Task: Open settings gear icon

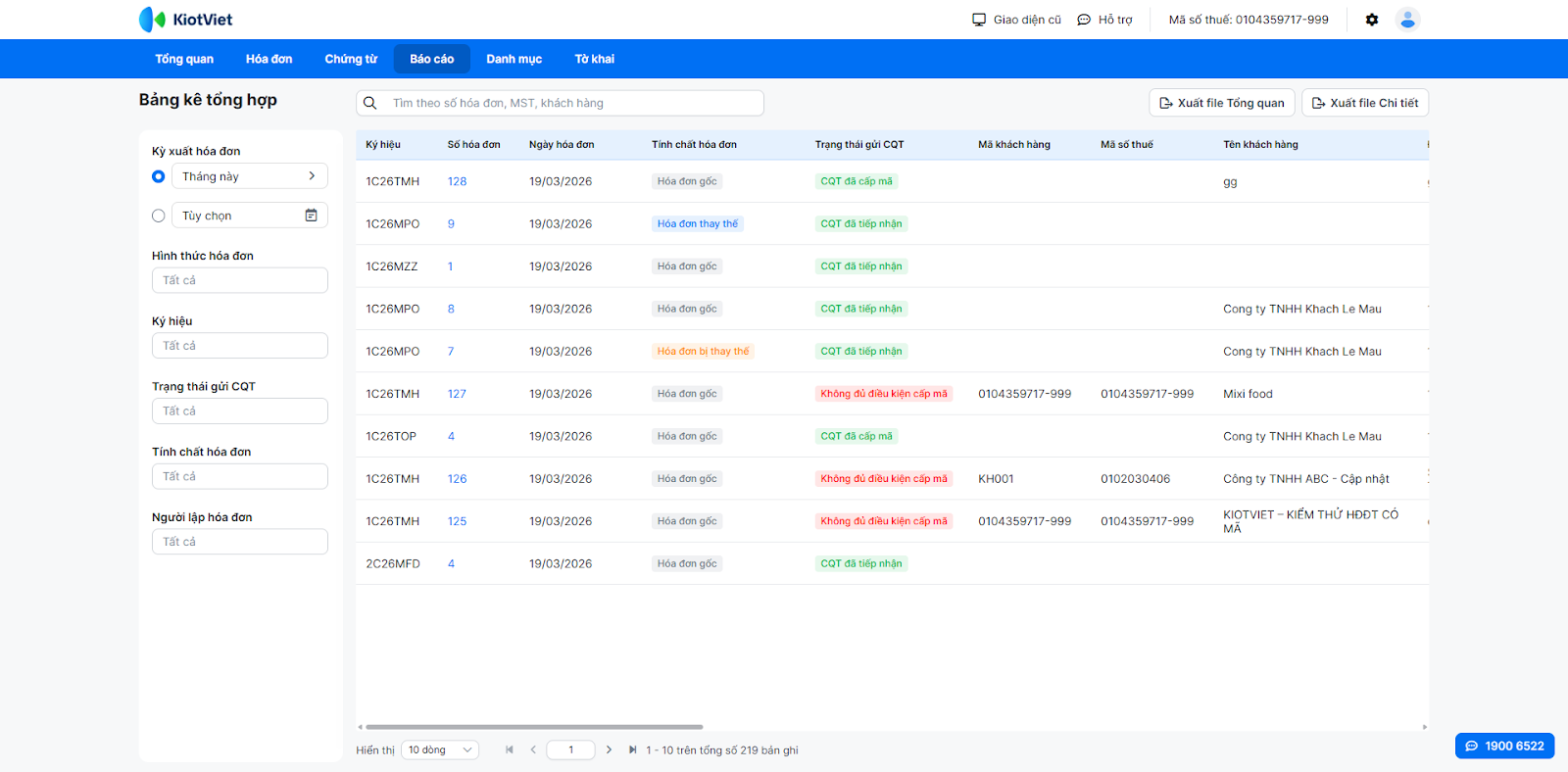Action: pos(1372,20)
